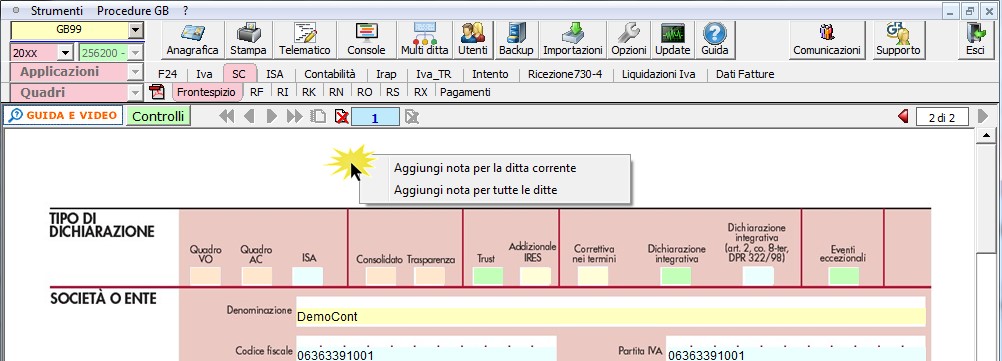Toggle the Trust checkbox field
This screenshot has height=361, width=1002.
[488, 276]
